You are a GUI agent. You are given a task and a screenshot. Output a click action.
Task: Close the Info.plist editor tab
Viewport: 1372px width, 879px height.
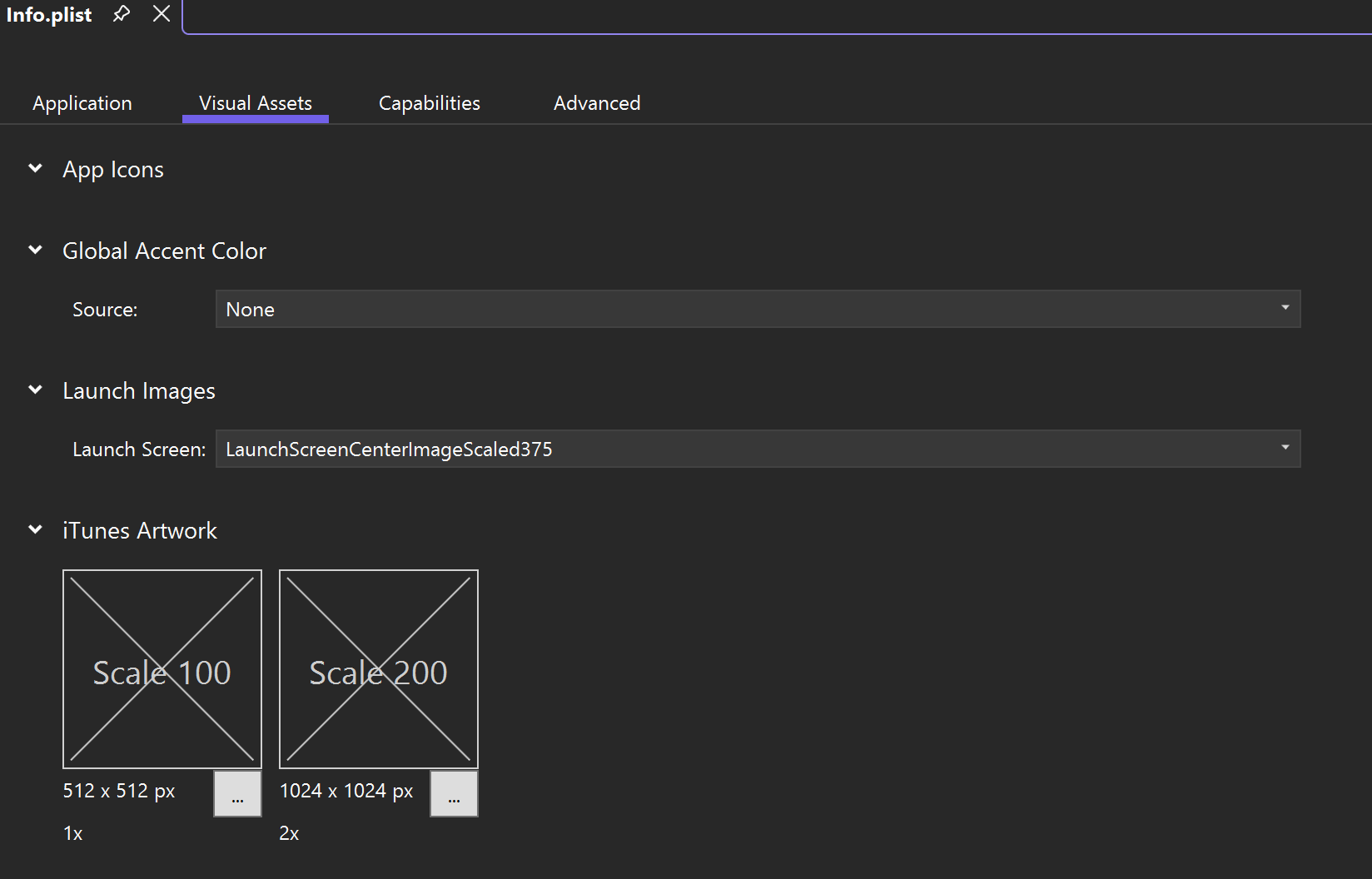161,13
